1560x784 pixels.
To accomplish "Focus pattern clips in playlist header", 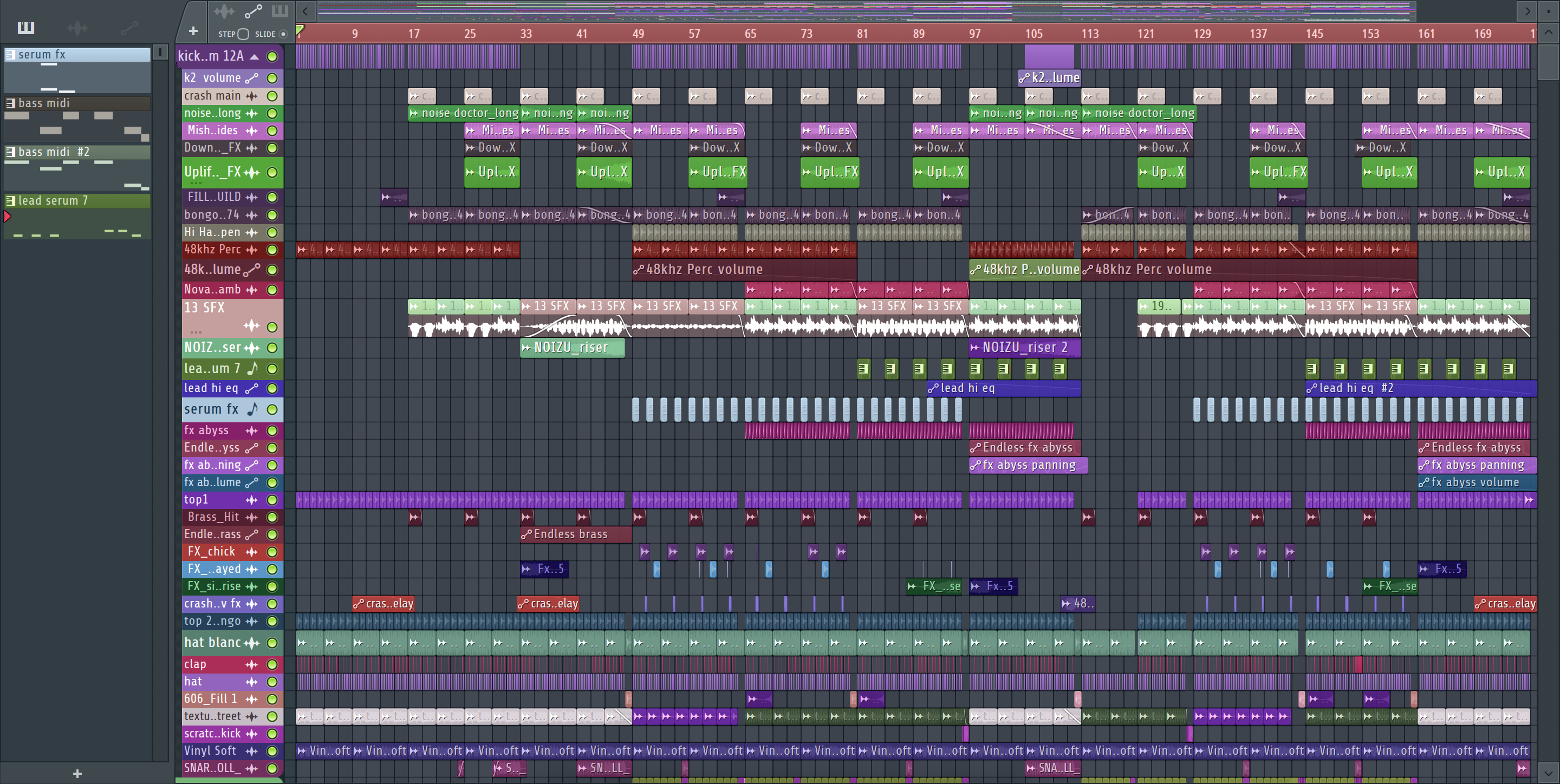I will click(x=280, y=11).
